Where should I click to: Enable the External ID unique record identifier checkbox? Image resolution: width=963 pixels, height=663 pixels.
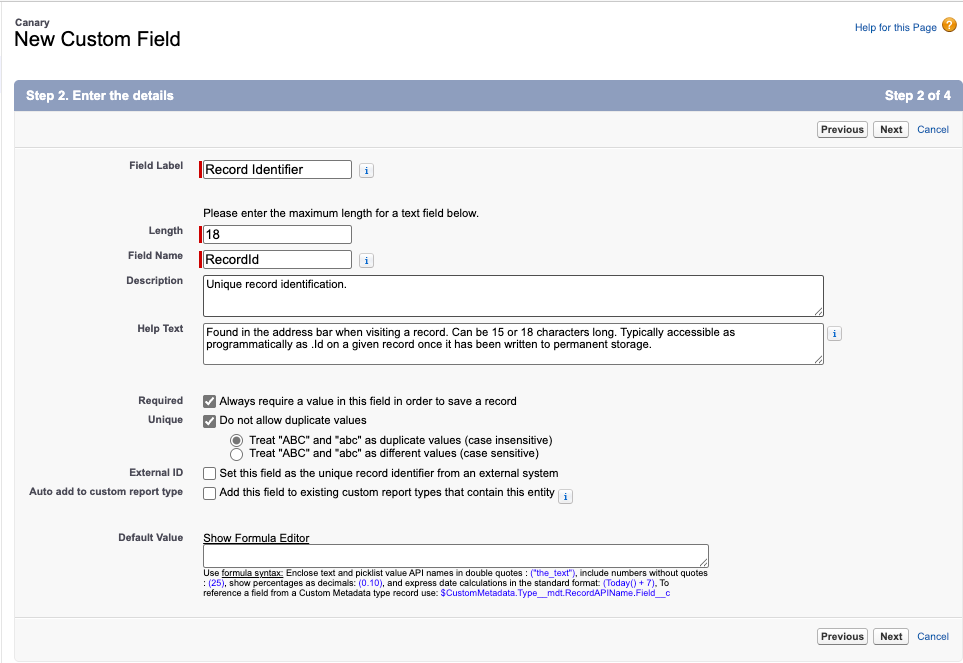(x=209, y=473)
